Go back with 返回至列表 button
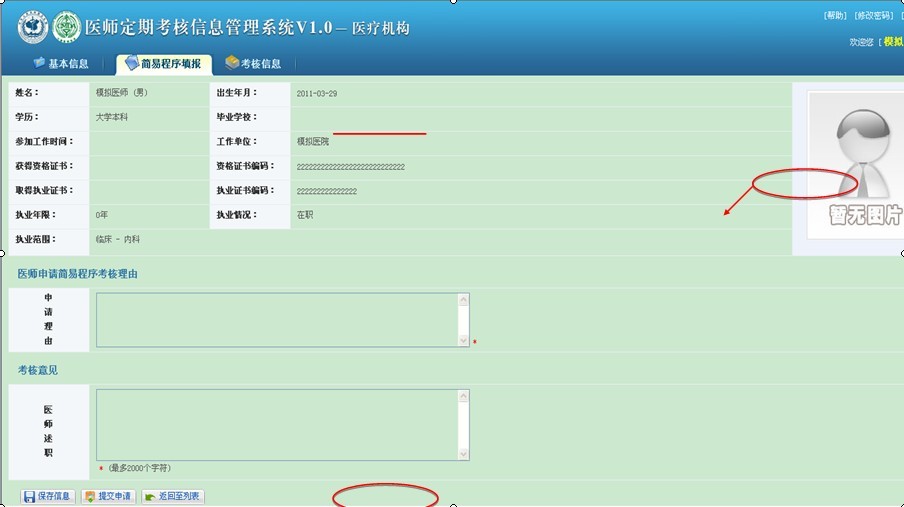Image resolution: width=904 pixels, height=507 pixels. coord(173,496)
